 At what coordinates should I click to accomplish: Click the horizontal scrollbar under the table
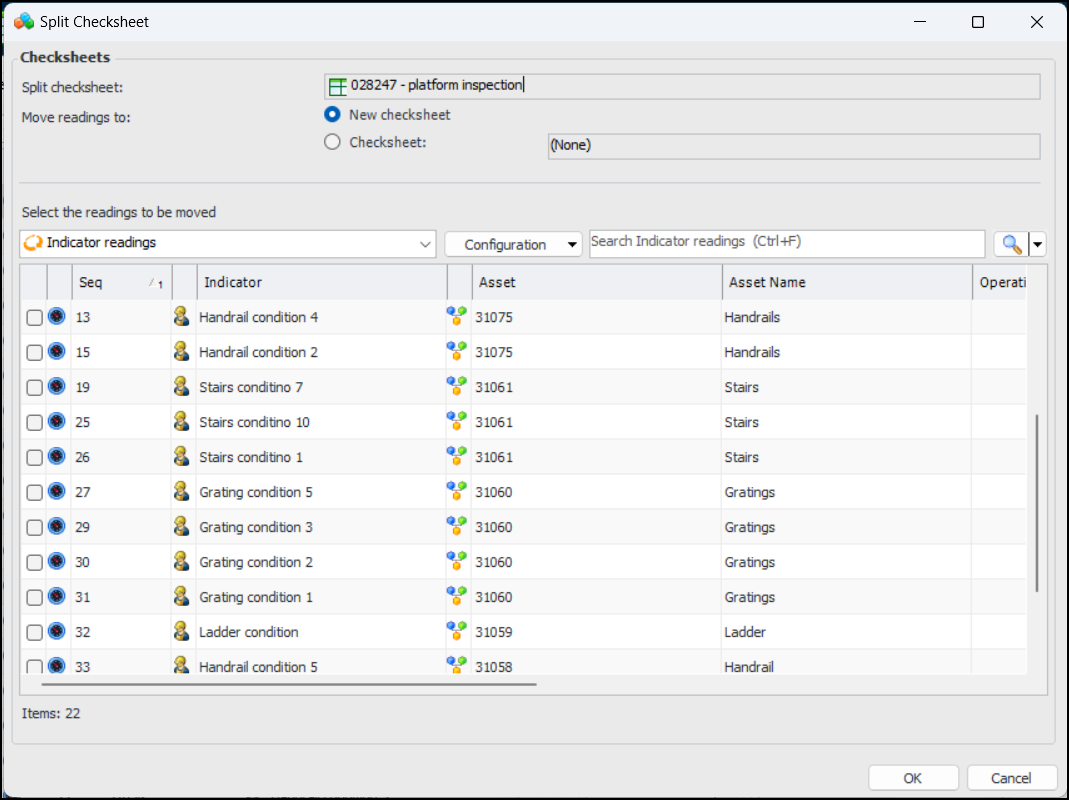click(290, 685)
